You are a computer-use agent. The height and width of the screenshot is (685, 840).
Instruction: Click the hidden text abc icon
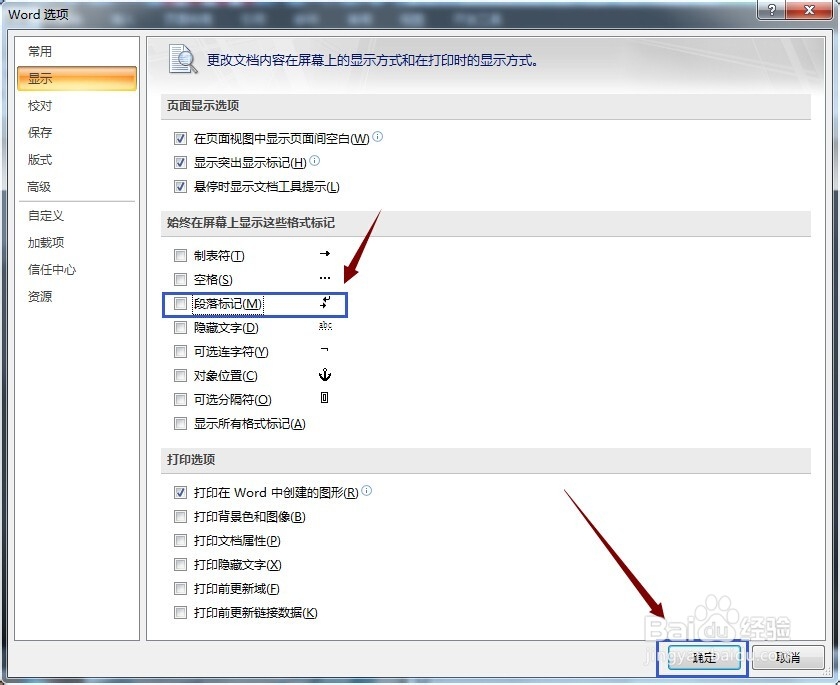click(x=325, y=326)
